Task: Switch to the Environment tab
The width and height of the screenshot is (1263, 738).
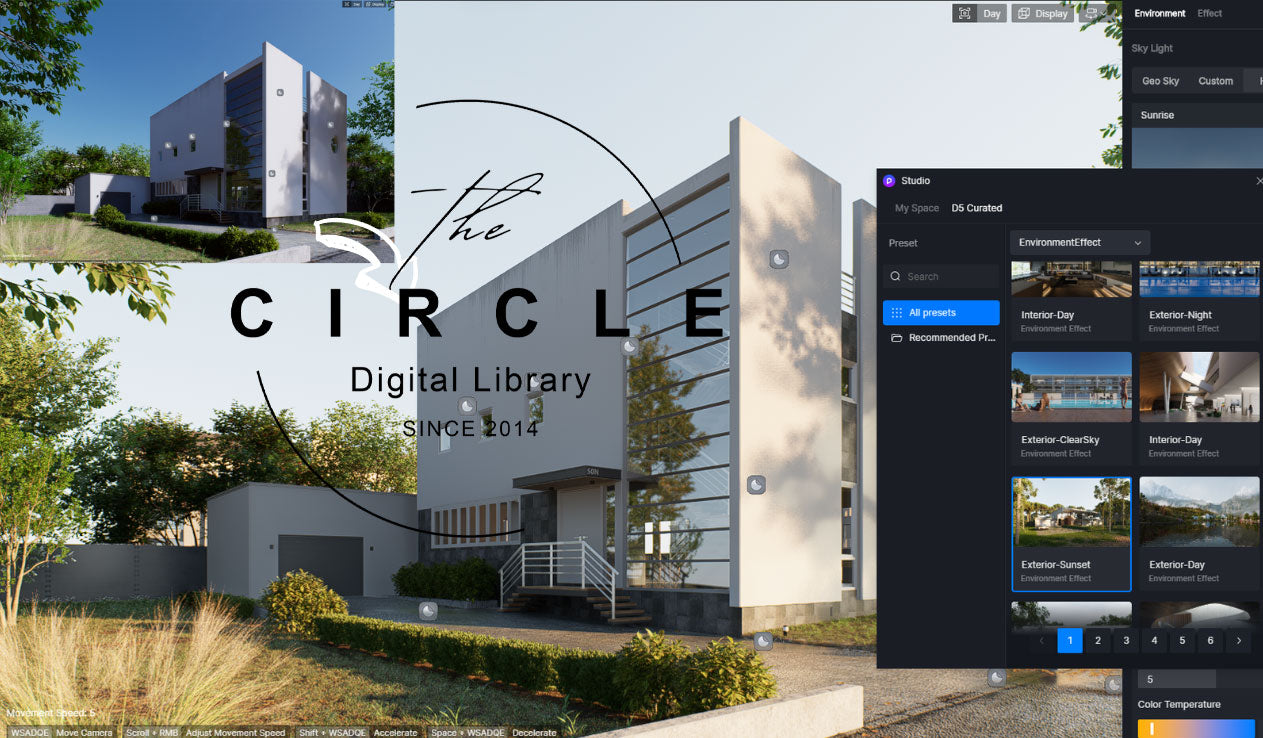Action: click(x=1160, y=13)
